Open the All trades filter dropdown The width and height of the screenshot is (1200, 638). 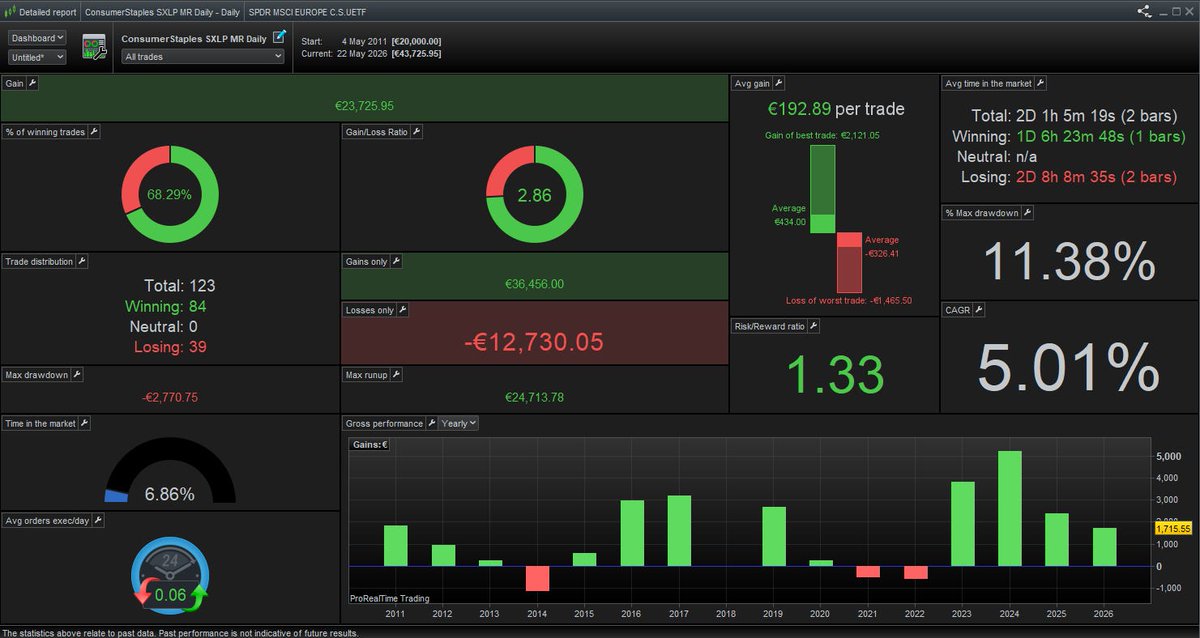click(x=203, y=57)
